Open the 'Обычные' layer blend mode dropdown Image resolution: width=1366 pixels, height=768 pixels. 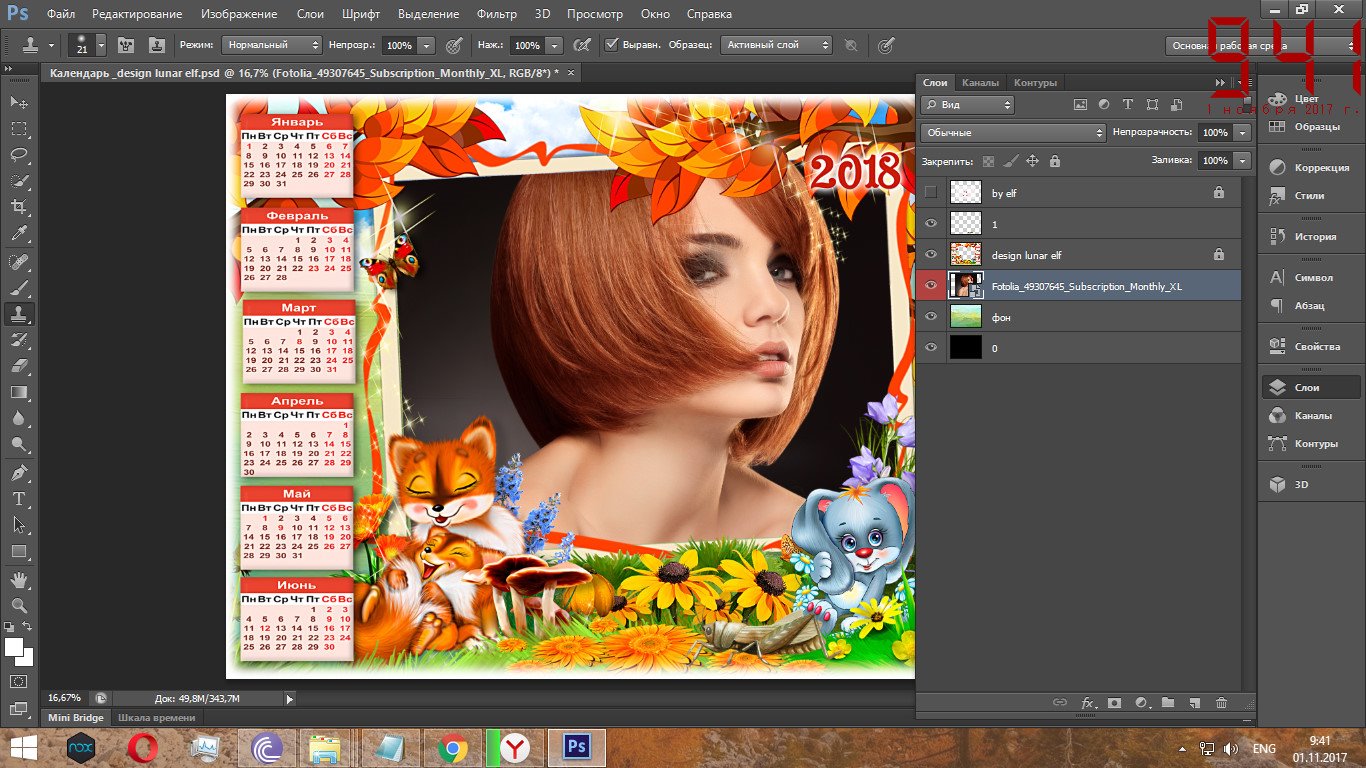pyautogui.click(x=1014, y=132)
